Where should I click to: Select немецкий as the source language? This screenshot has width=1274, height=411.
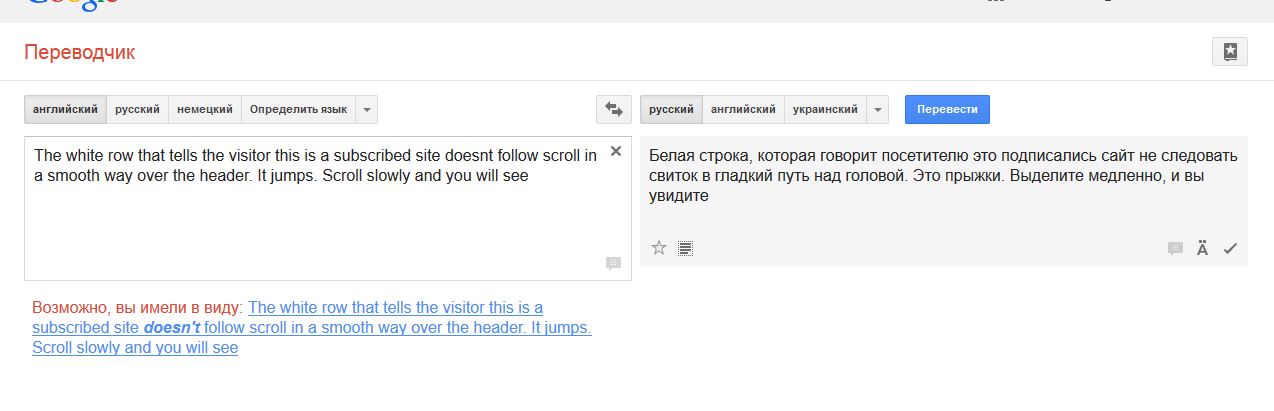[x=205, y=109]
